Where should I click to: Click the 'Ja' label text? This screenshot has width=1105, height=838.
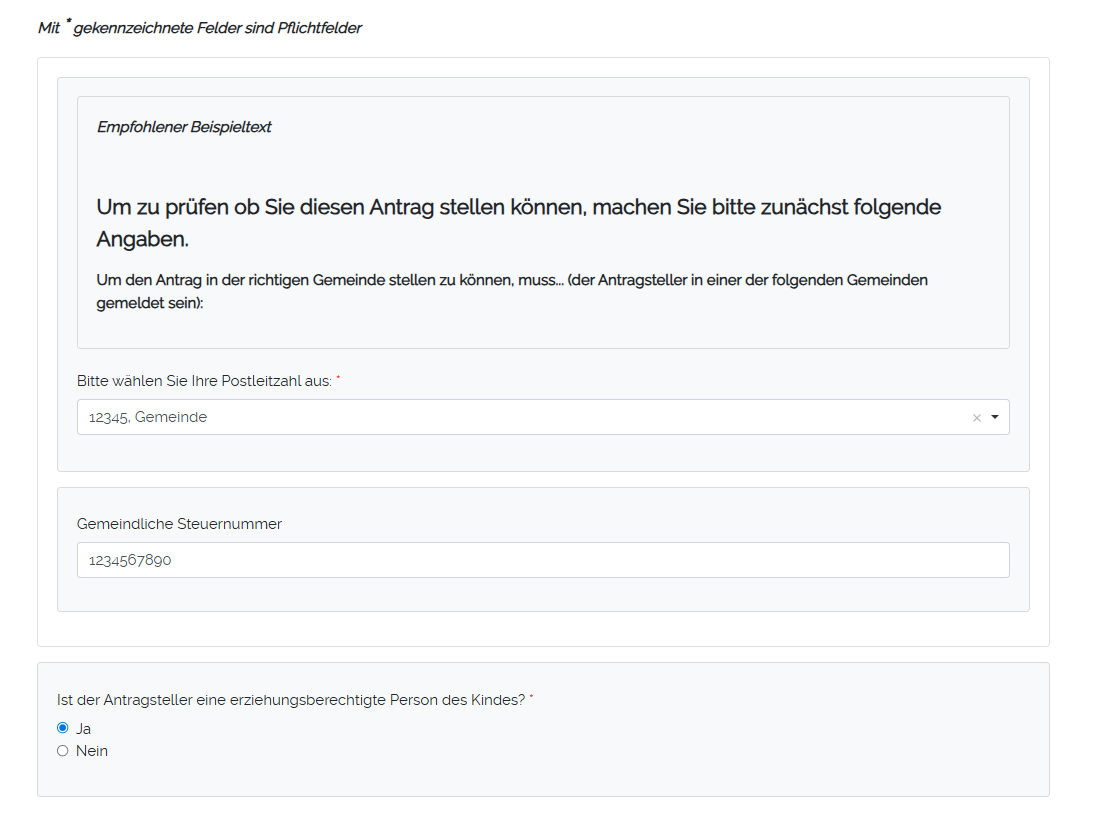pos(84,729)
